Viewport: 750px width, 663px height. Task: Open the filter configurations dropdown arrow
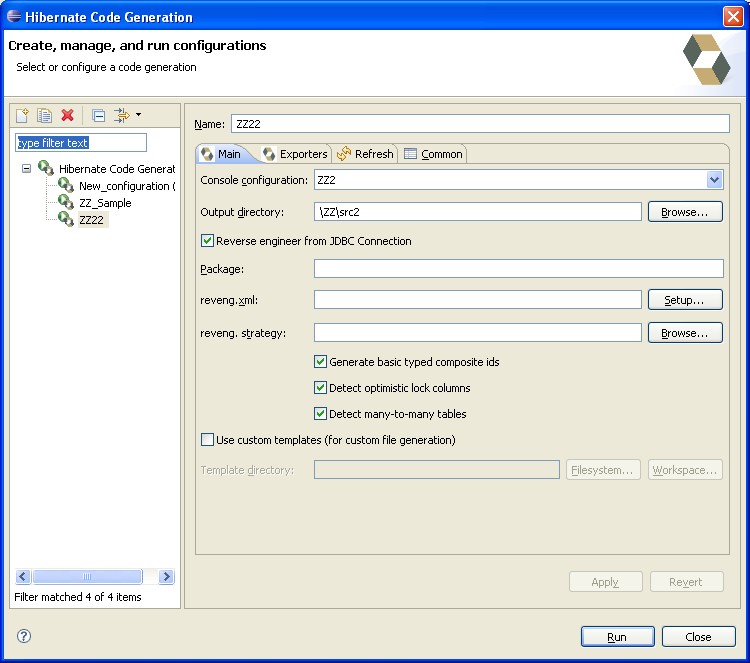click(138, 116)
